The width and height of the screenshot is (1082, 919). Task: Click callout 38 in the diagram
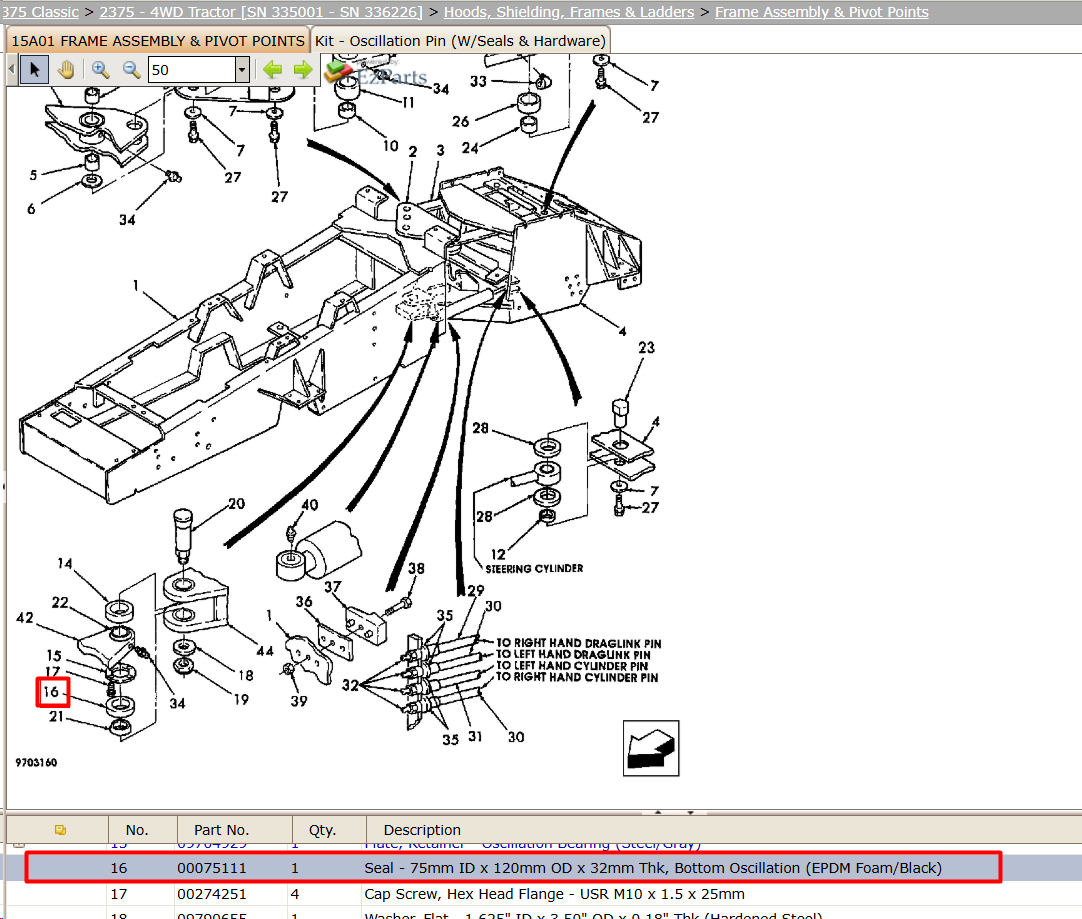(416, 569)
